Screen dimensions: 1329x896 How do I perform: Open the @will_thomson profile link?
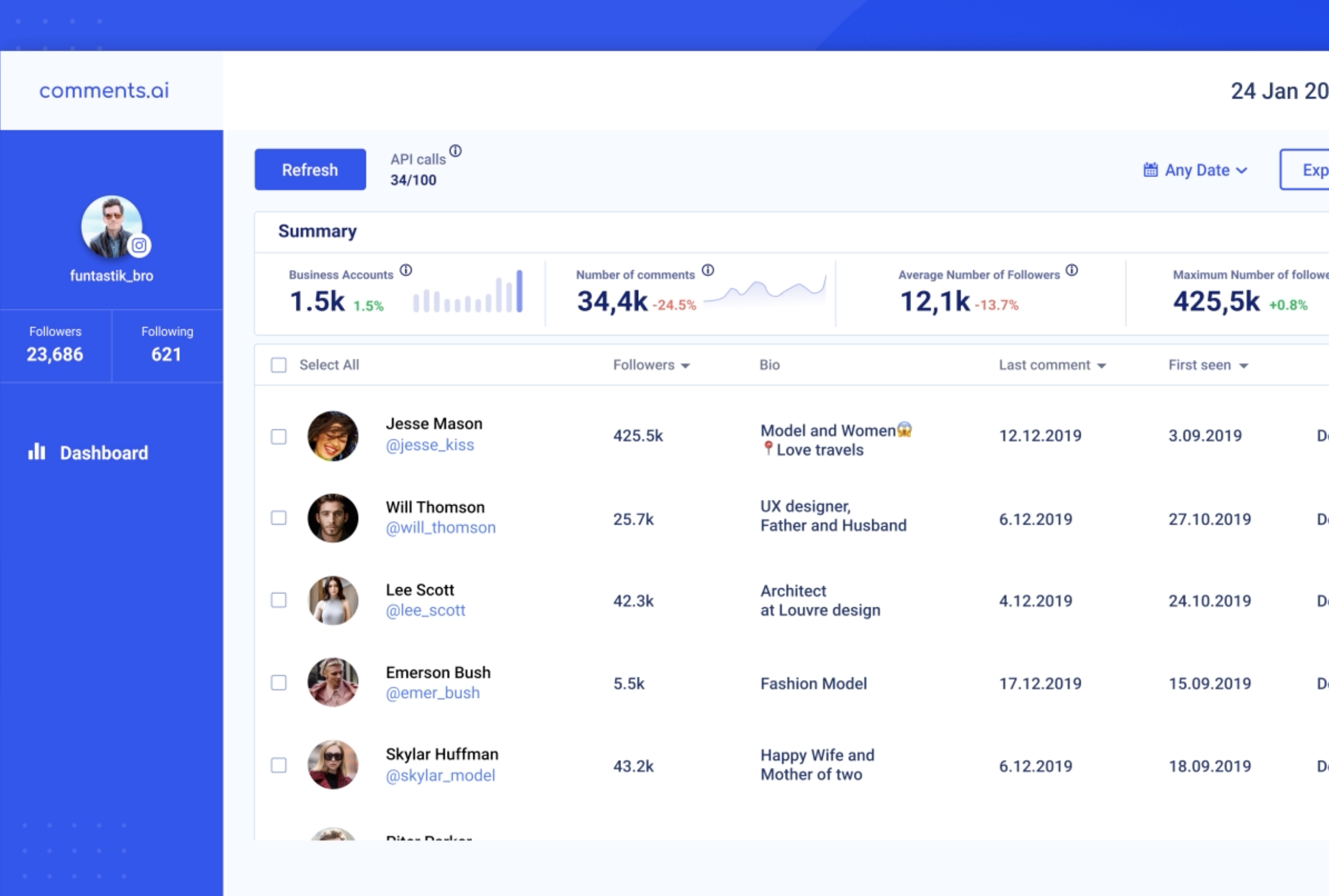point(440,527)
